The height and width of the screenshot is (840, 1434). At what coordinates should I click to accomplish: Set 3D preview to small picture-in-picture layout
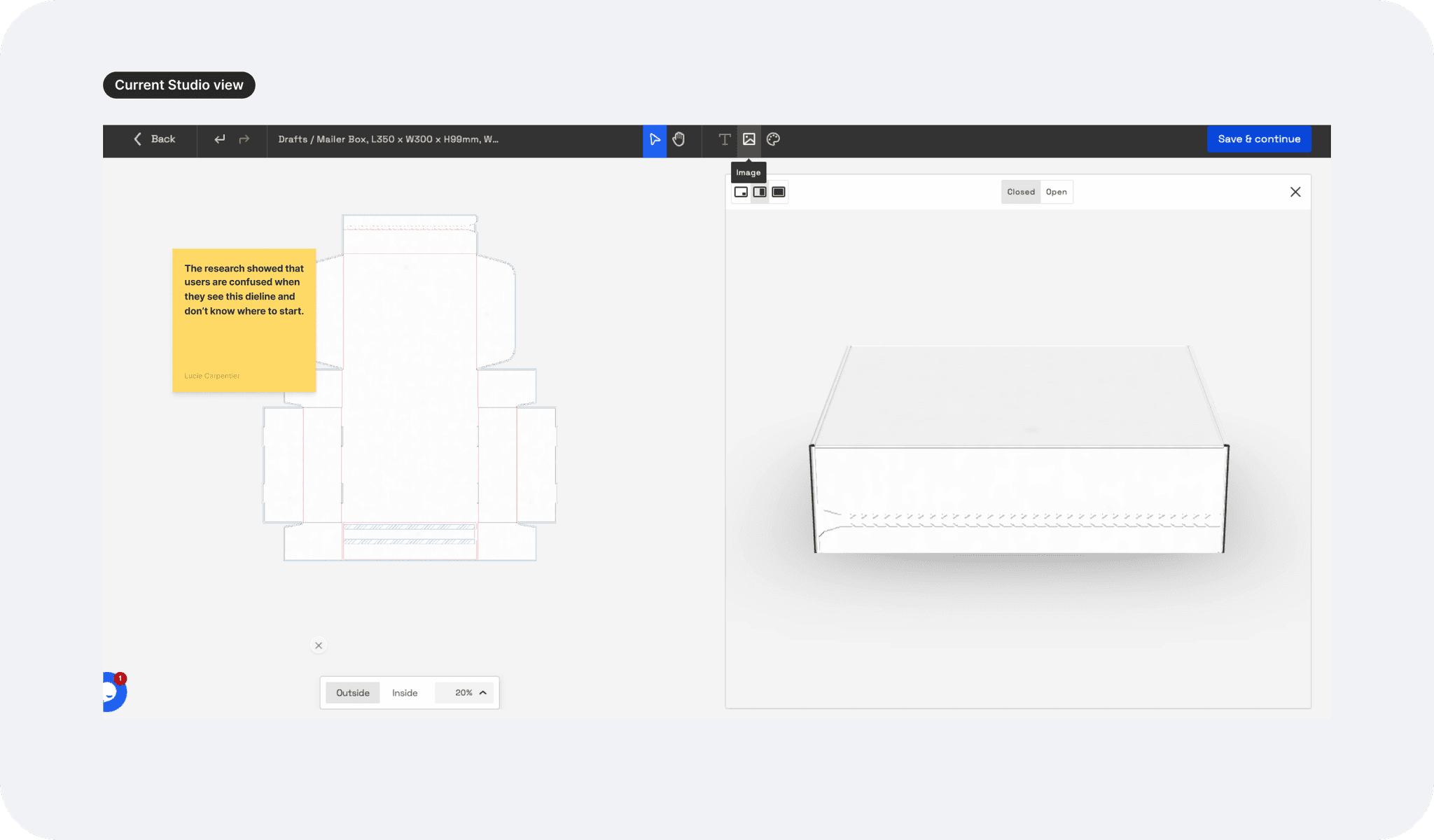(741, 192)
